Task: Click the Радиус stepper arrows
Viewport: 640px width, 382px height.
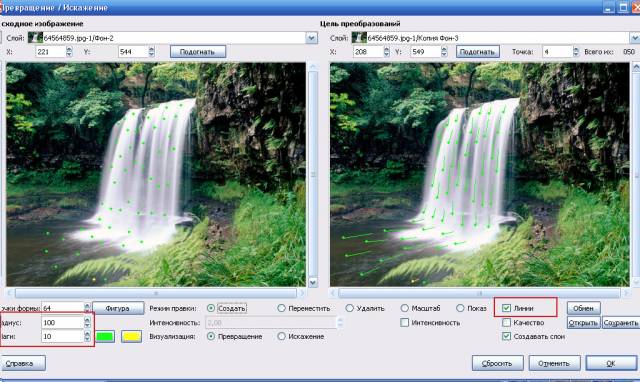Action: (x=87, y=322)
